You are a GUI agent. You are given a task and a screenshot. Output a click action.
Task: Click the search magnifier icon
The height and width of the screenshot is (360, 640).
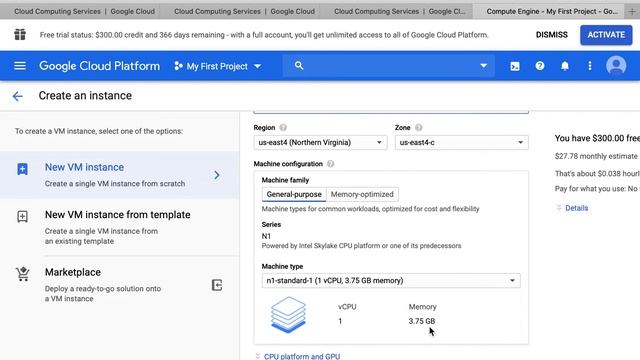(299, 65)
